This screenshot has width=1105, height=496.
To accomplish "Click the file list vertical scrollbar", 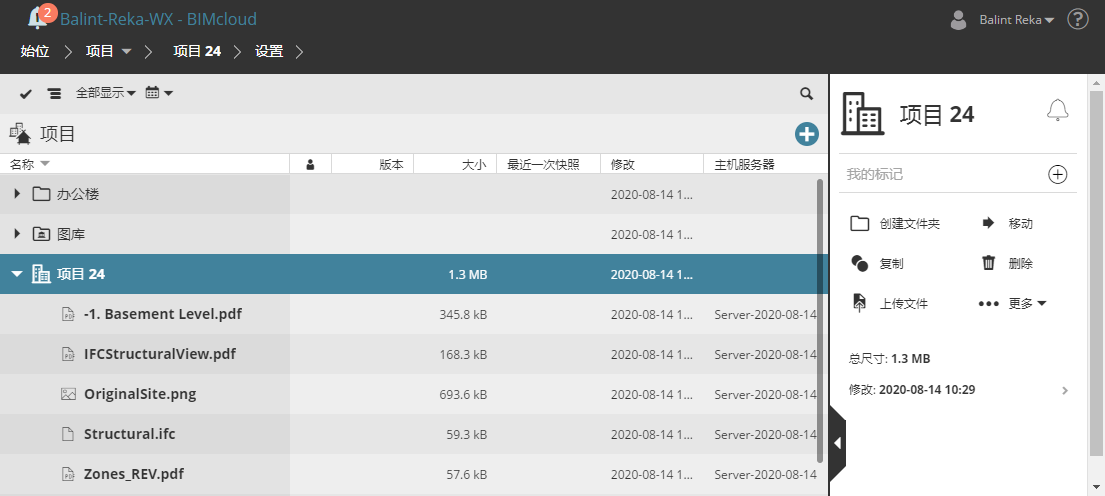I will (x=820, y=321).
